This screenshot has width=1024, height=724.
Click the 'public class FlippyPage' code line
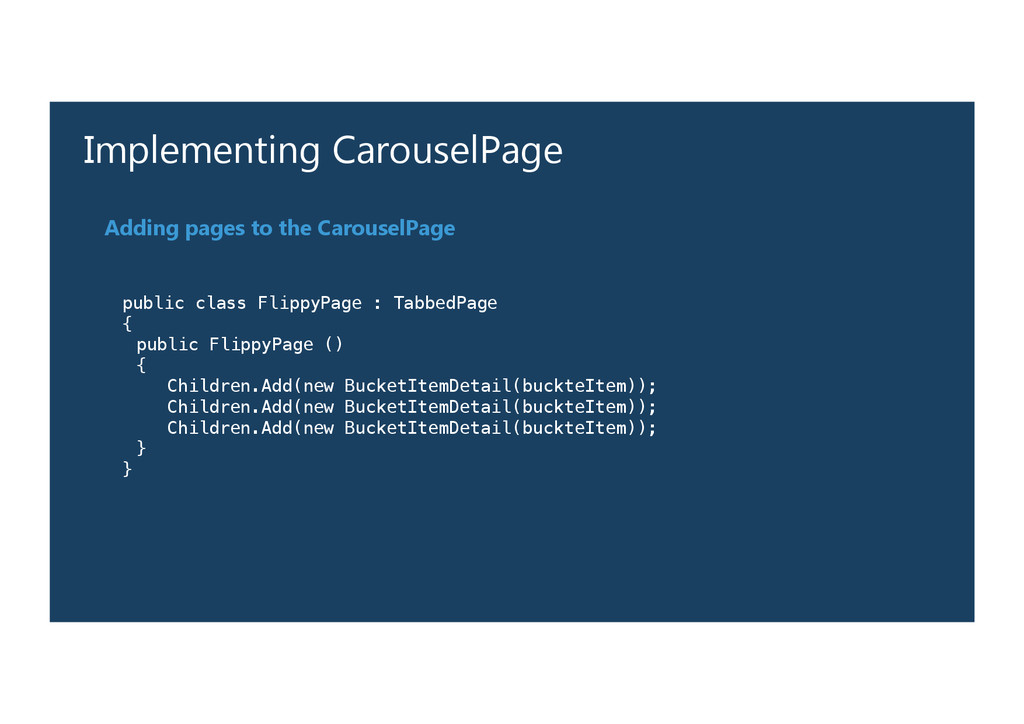309,302
